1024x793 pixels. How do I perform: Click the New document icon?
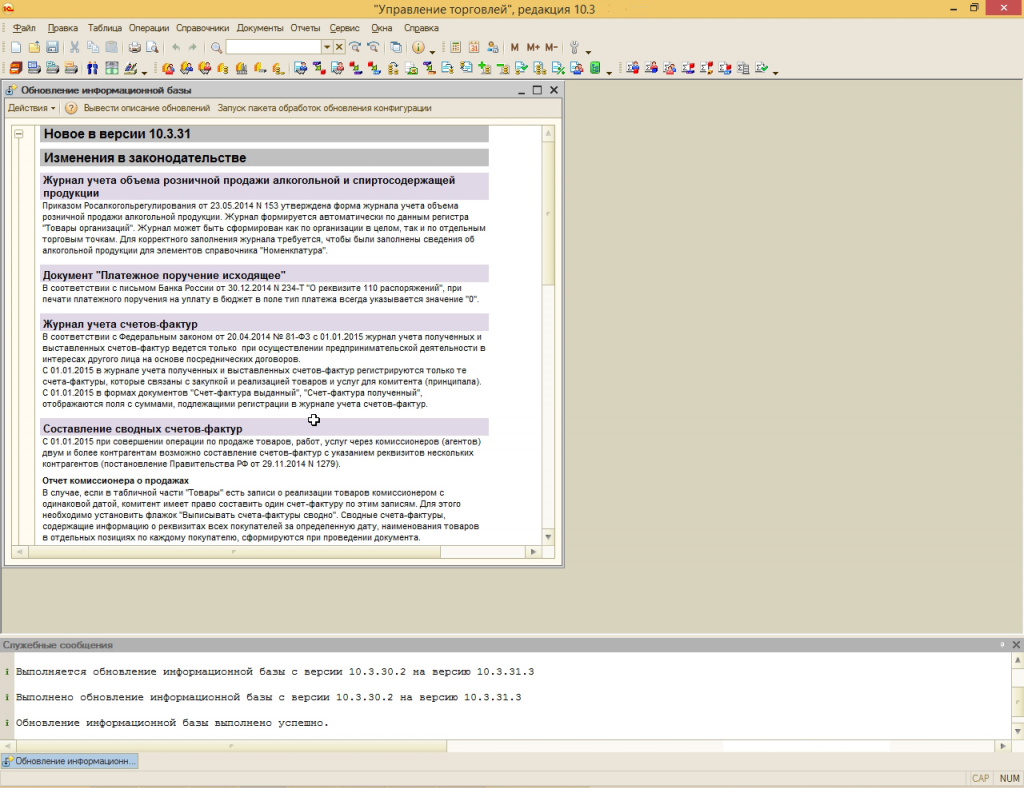(x=15, y=47)
